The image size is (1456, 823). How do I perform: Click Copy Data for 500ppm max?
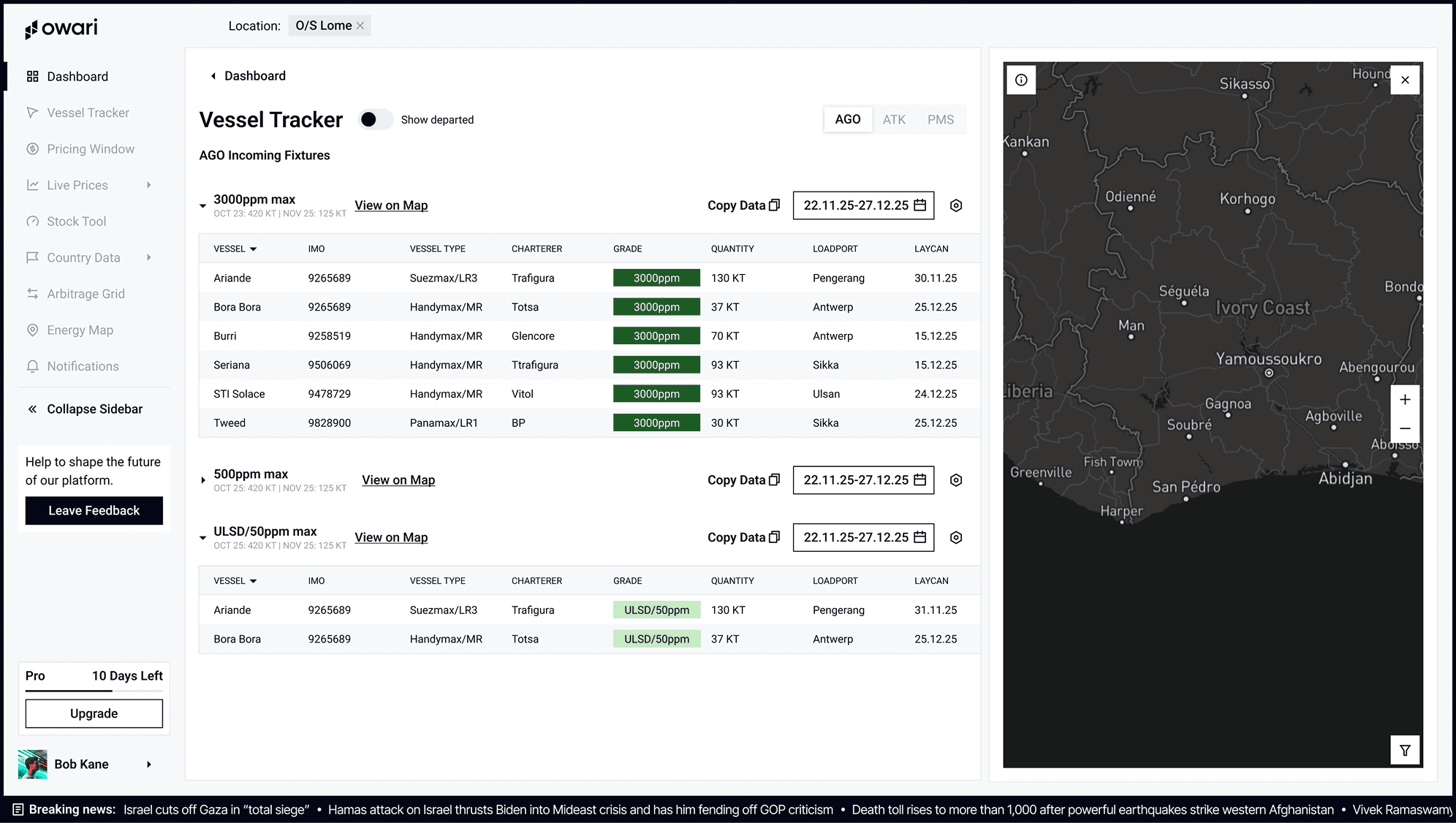click(743, 480)
